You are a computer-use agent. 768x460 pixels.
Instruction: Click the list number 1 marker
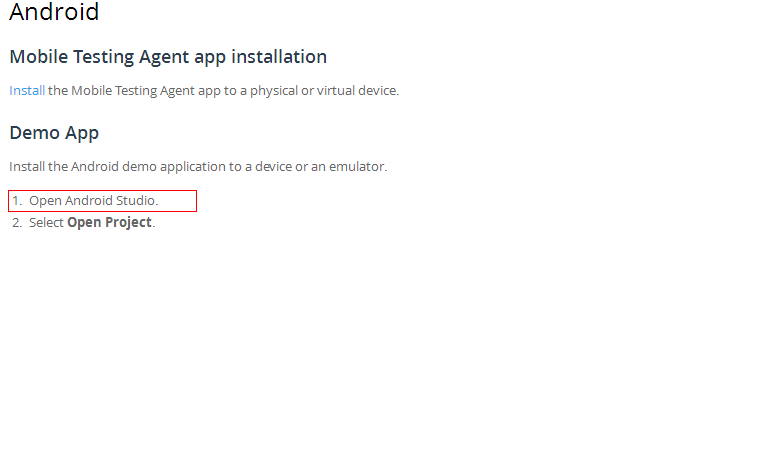point(17,201)
